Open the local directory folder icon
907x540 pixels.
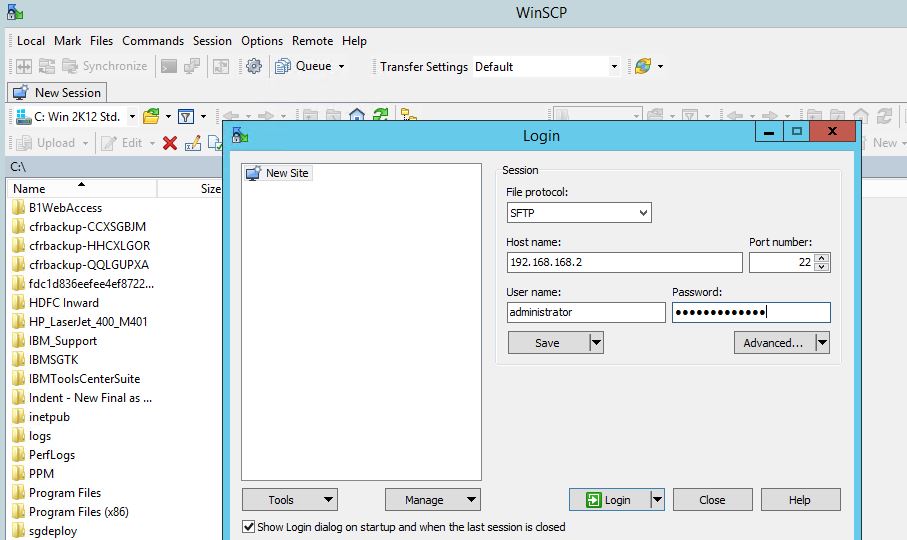pos(151,116)
